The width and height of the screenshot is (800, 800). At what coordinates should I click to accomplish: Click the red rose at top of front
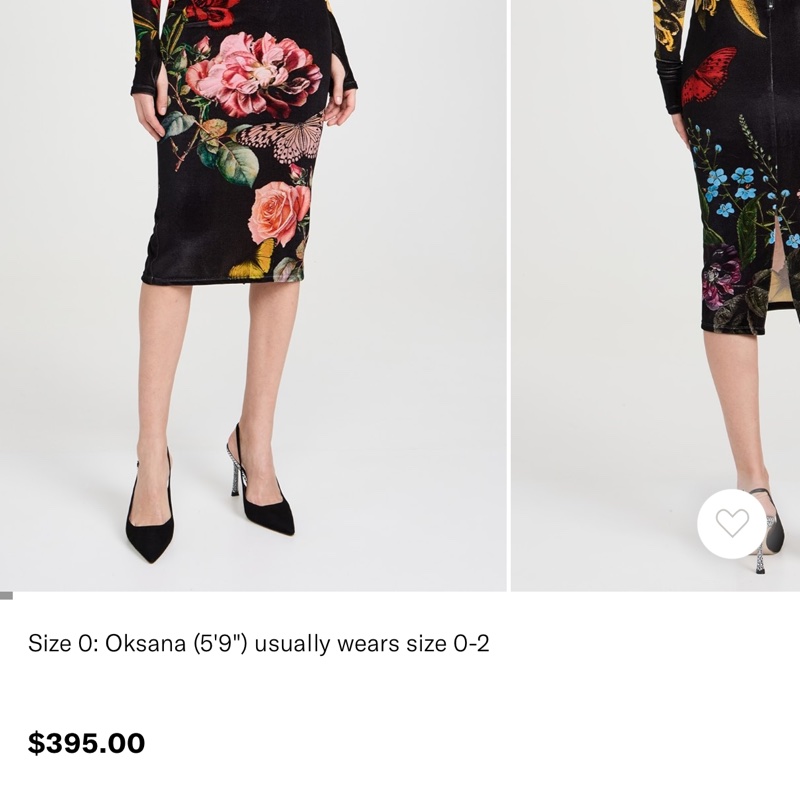coord(213,11)
